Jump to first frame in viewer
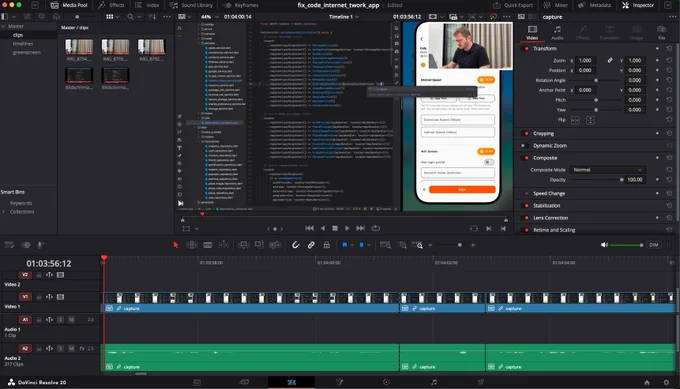 coord(309,228)
